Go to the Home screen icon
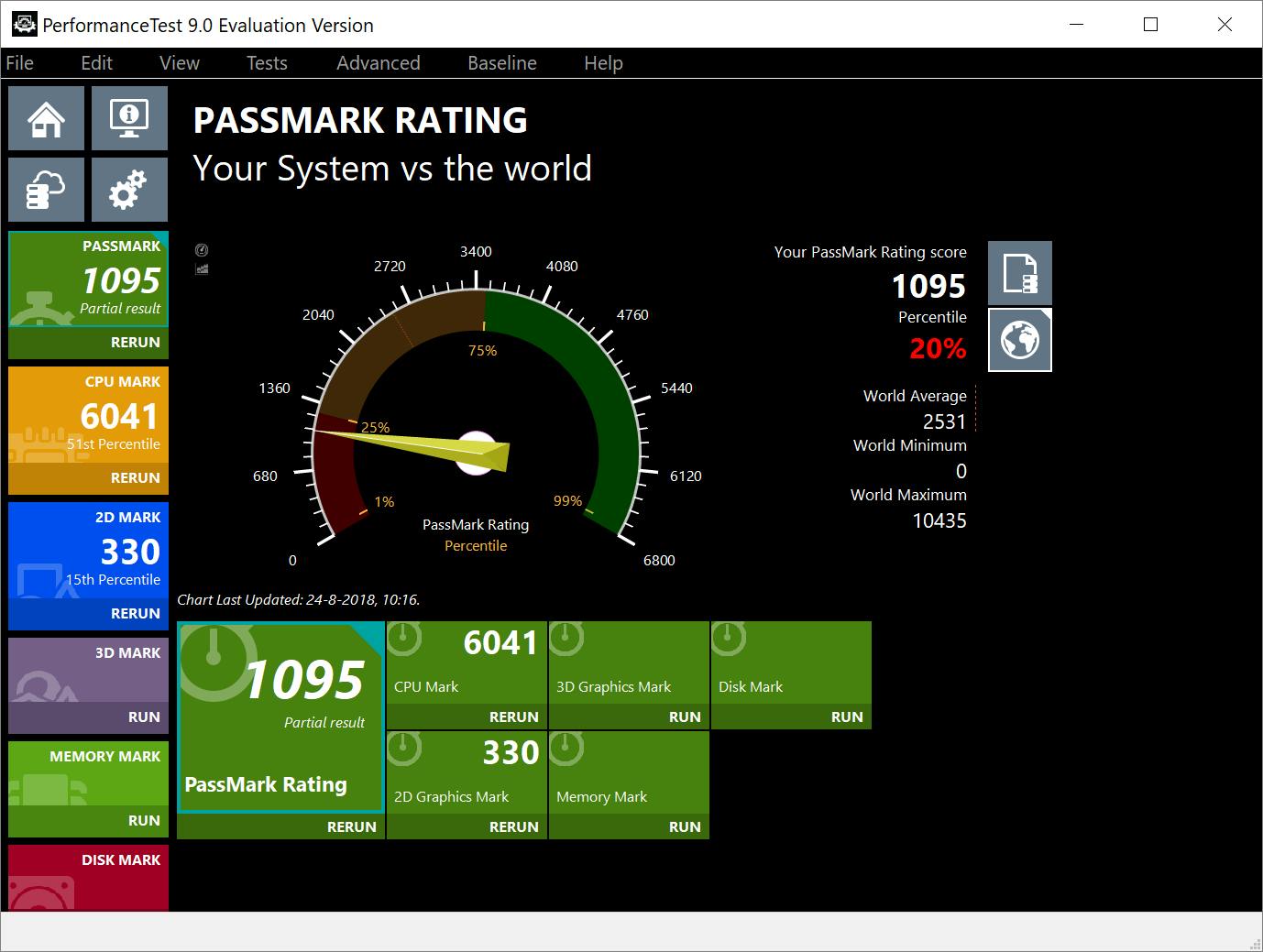 (x=47, y=118)
